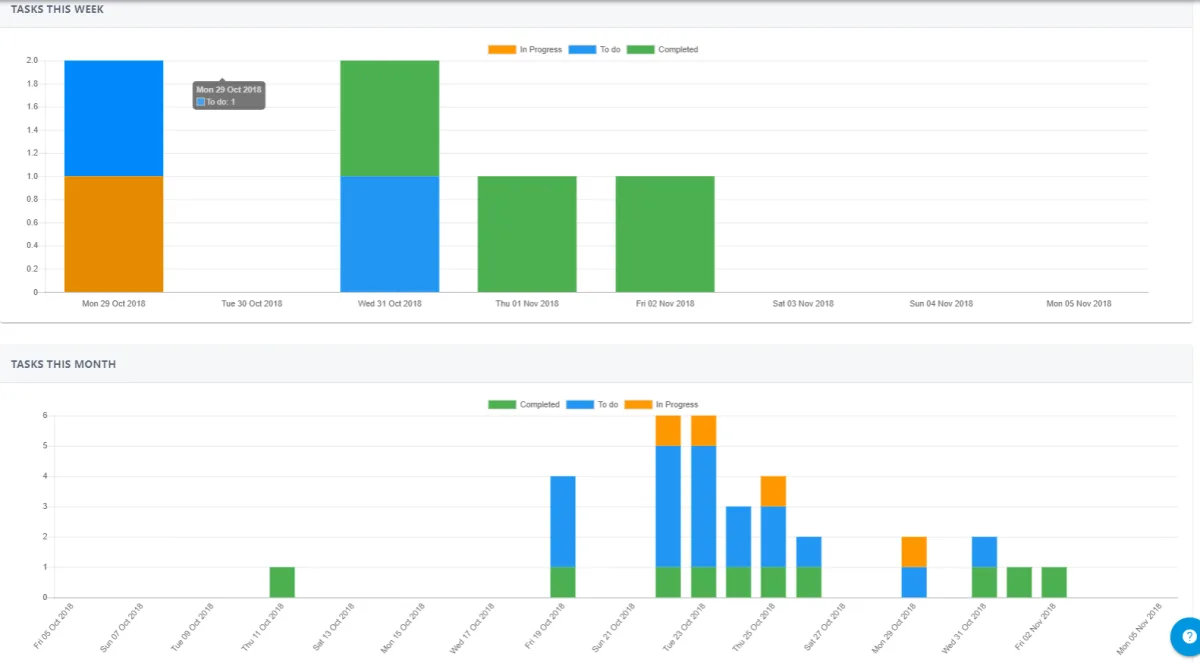Select green bar for Thu 01 Nov 2018

tap(527, 234)
